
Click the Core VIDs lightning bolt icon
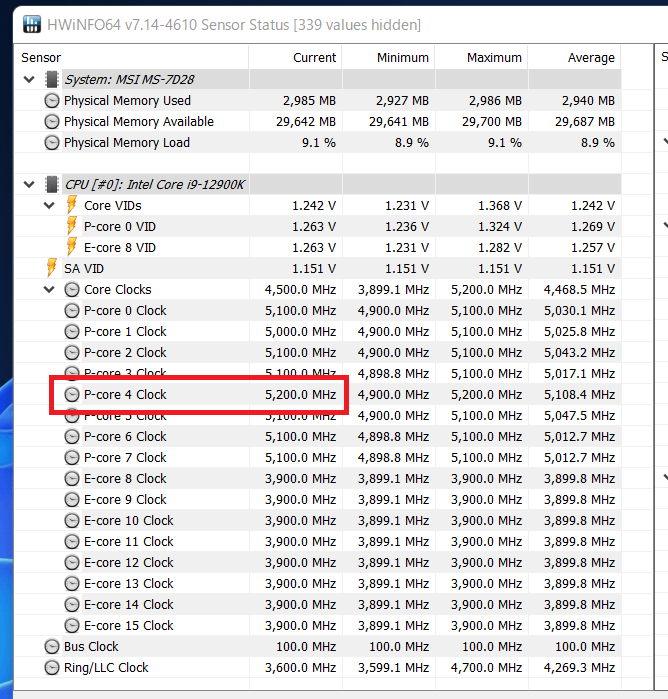(x=71, y=205)
